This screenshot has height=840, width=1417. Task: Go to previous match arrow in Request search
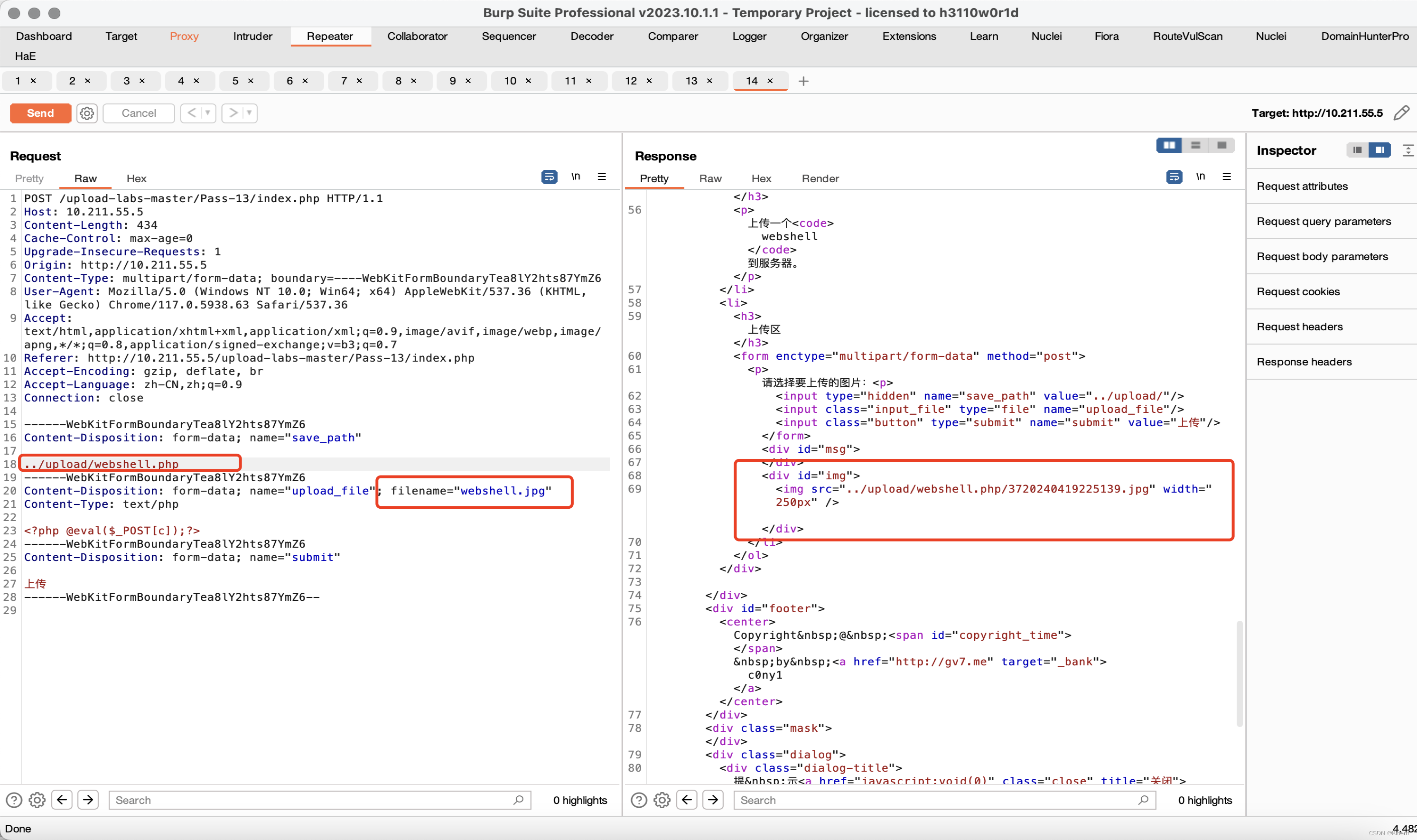point(62,800)
